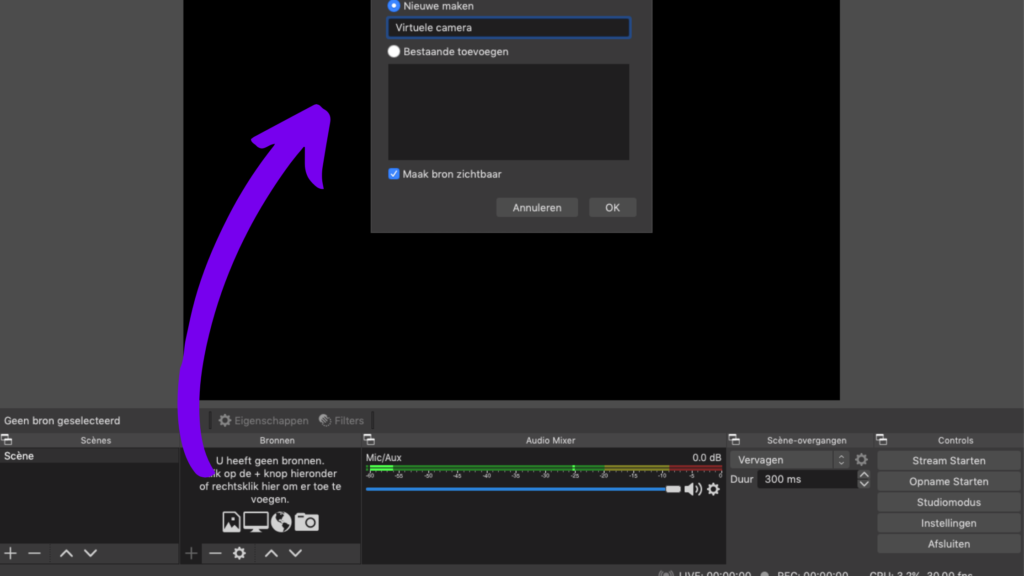The width and height of the screenshot is (1024, 576).
Task: Click Stream Starten
Action: pos(948,460)
